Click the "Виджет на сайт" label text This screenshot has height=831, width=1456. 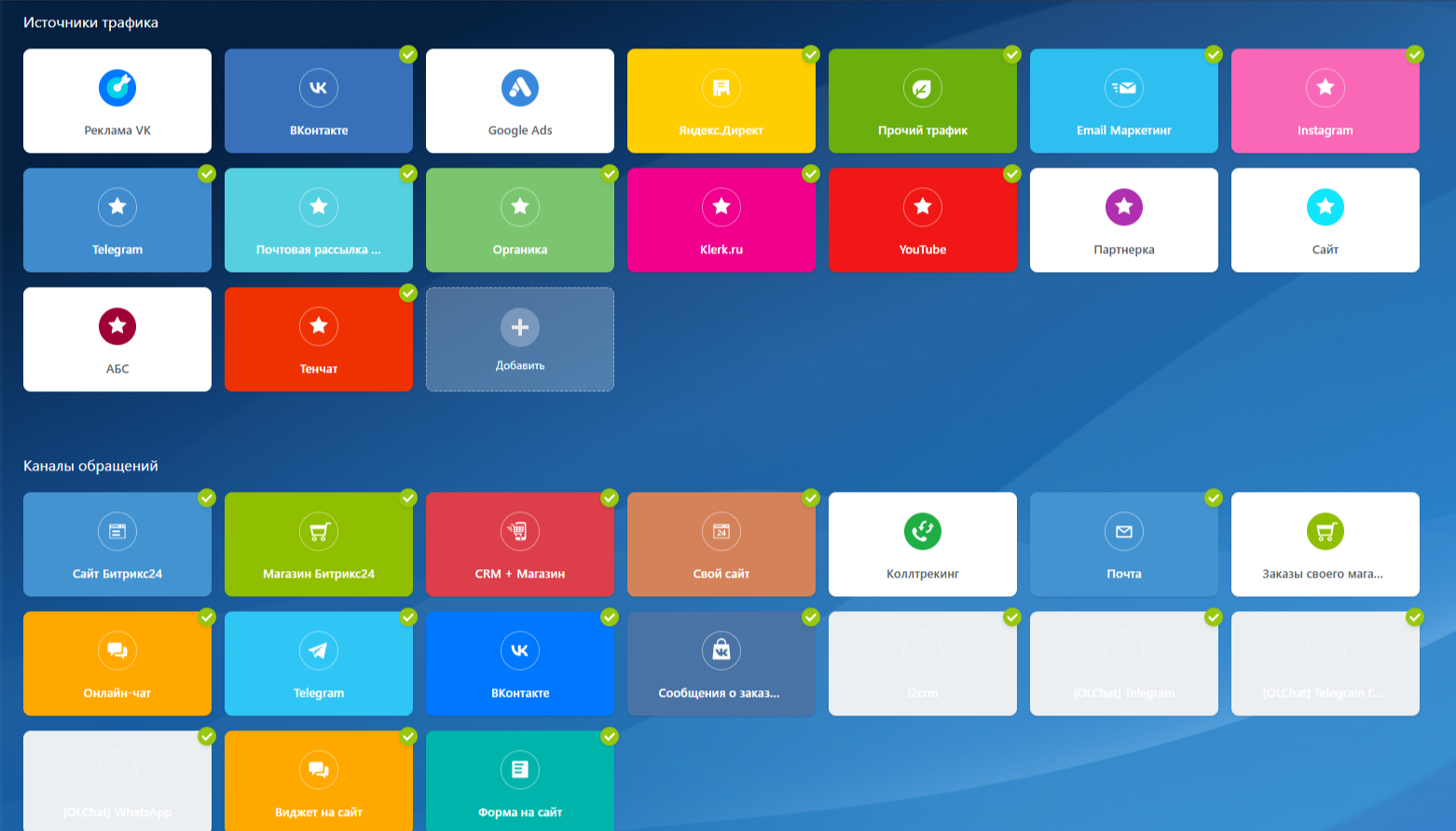(x=319, y=812)
